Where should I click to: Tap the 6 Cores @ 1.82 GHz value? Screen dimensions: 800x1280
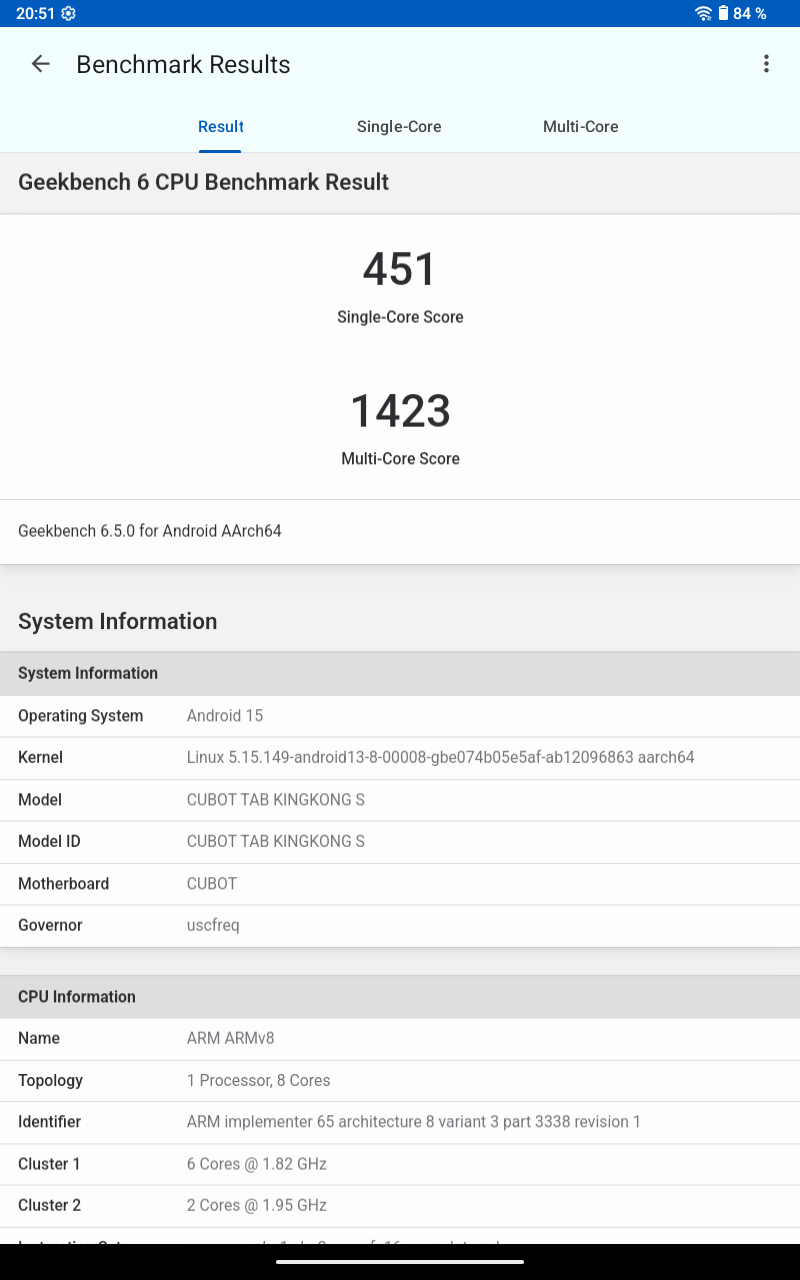[x=257, y=1164]
